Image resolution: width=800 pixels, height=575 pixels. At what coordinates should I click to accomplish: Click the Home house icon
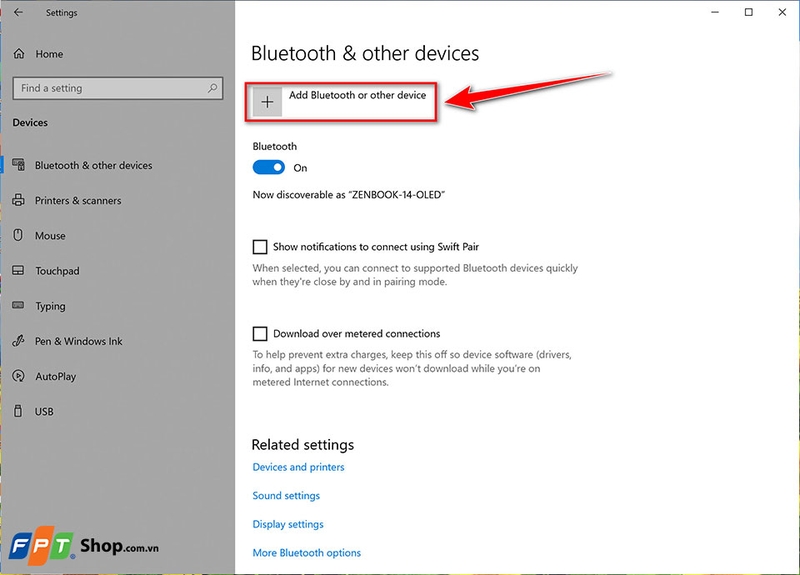(19, 54)
